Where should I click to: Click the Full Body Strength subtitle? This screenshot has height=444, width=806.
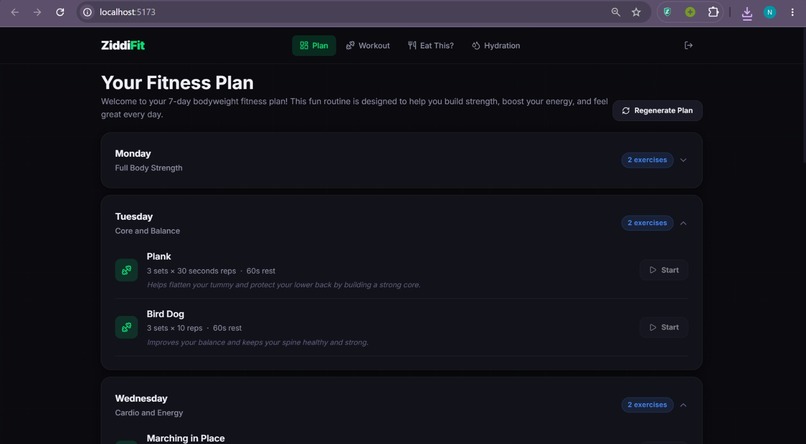coord(149,168)
